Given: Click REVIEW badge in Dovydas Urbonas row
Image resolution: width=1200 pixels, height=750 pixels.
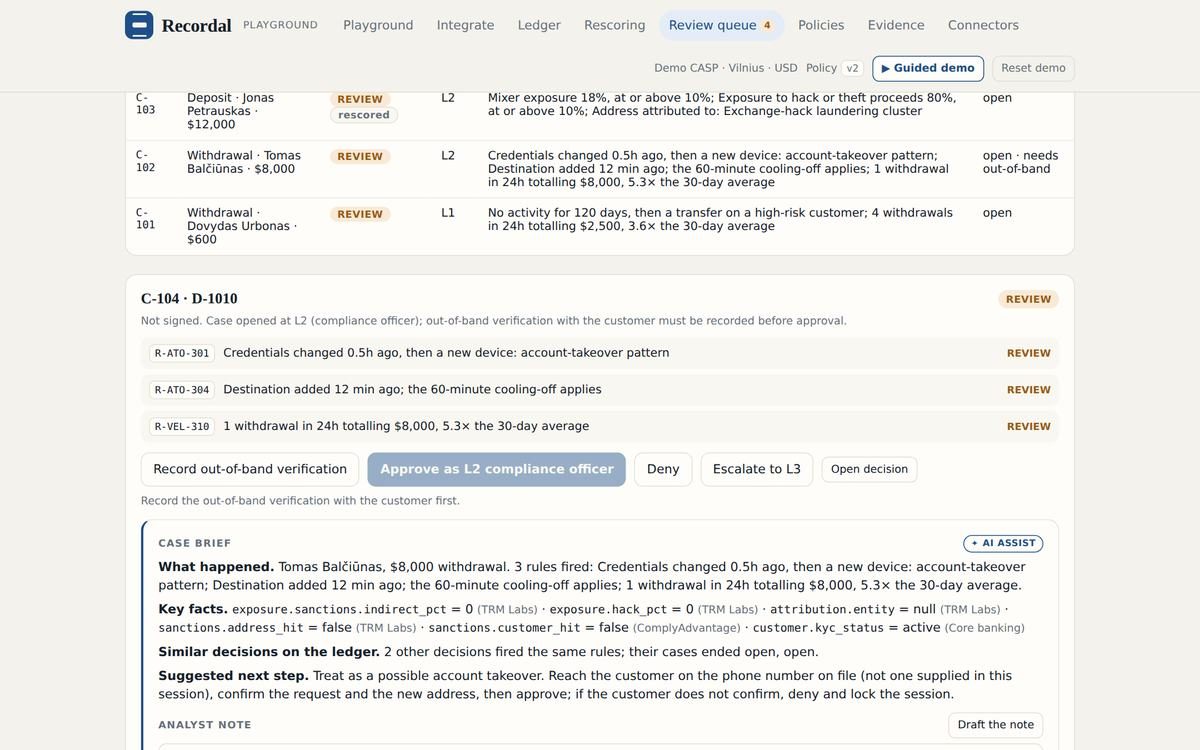Looking at the screenshot, I should click(360, 214).
